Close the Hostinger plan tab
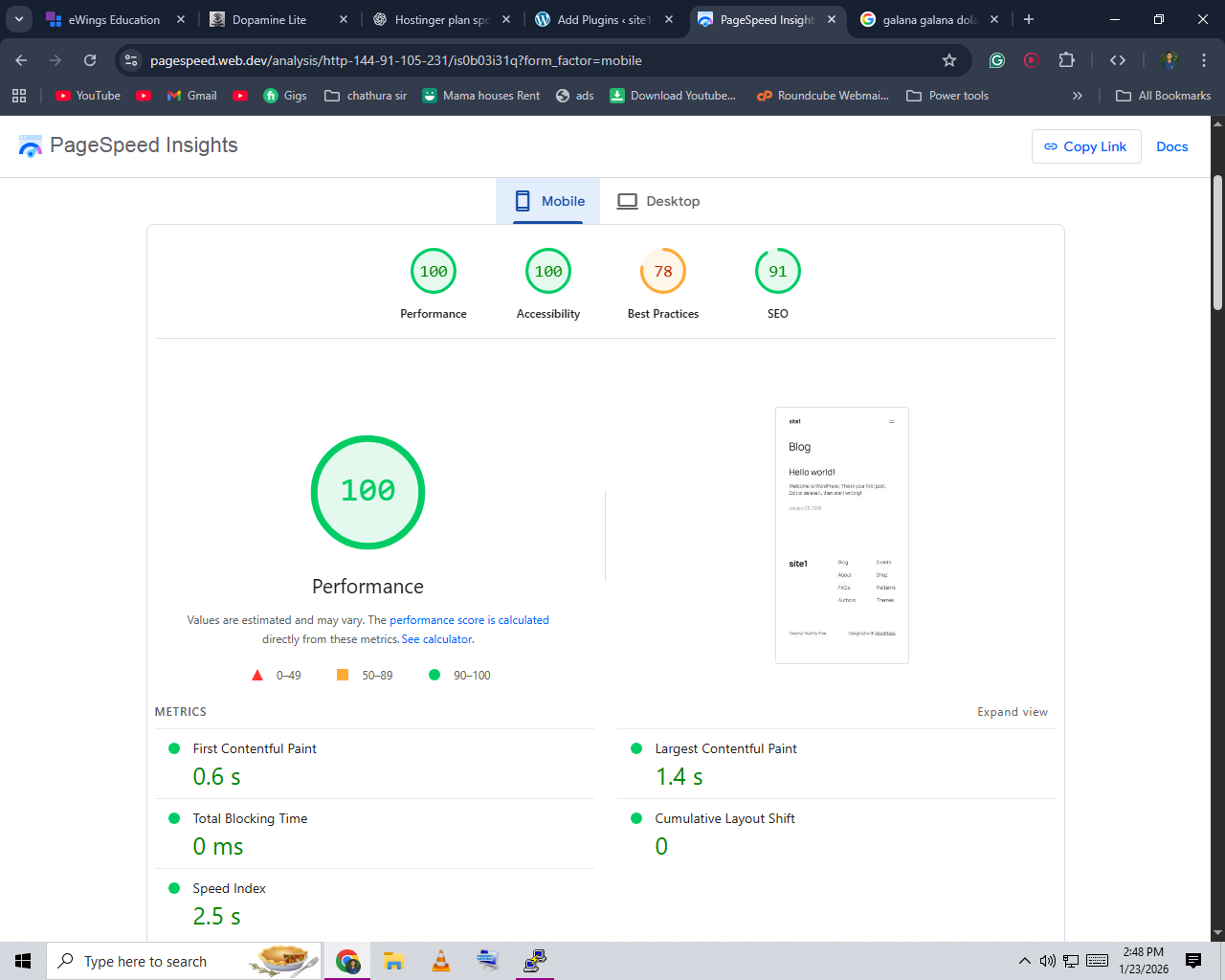Image resolution: width=1225 pixels, height=980 pixels. pyautogui.click(x=506, y=19)
